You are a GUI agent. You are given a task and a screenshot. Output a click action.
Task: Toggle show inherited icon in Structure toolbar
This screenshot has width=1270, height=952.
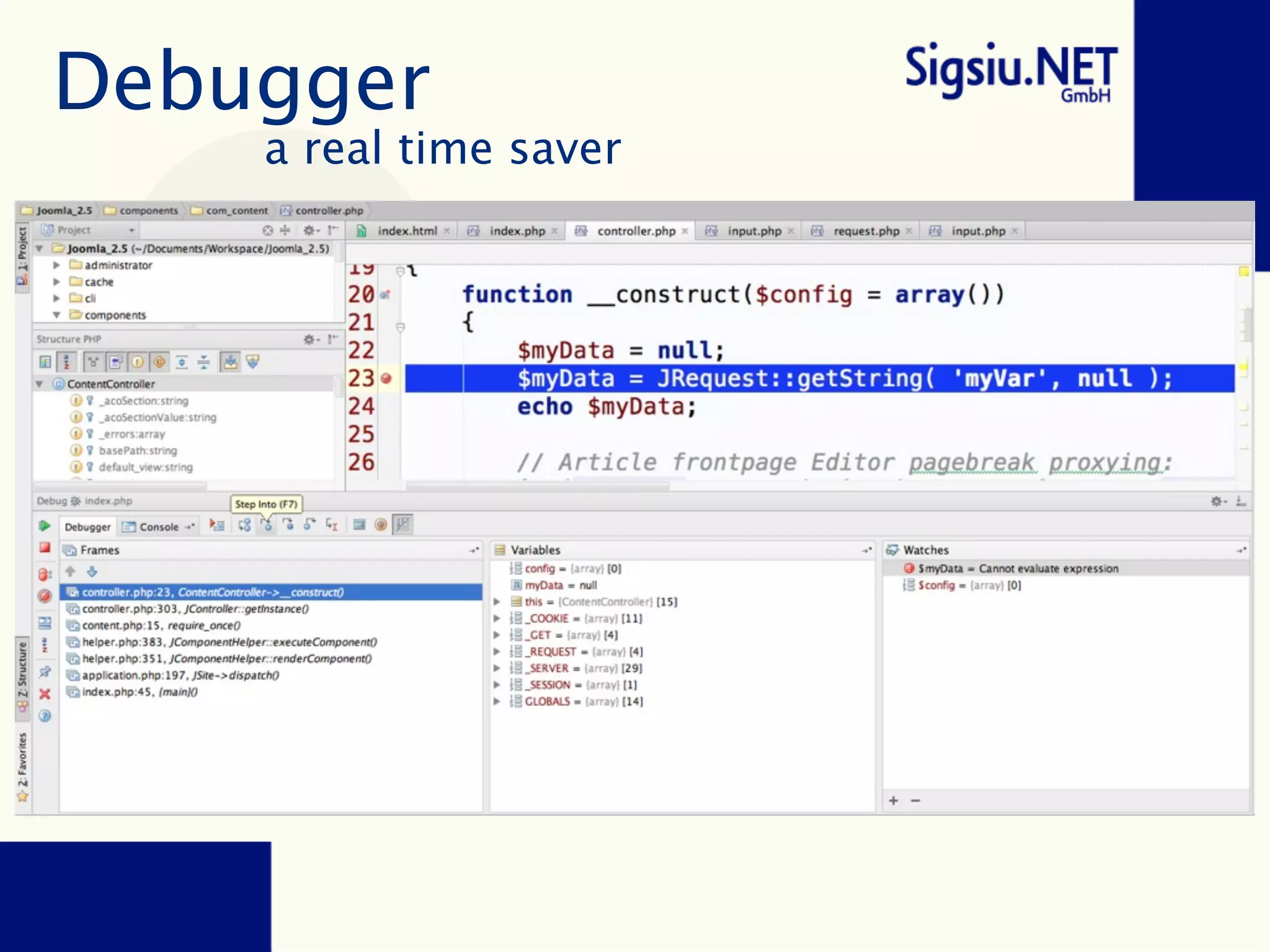click(93, 362)
